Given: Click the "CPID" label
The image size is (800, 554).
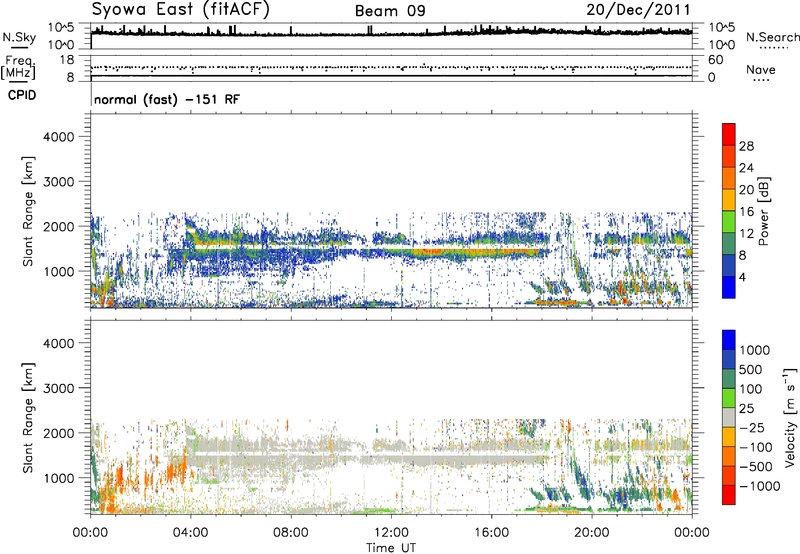Looking at the screenshot, I should pos(22,95).
